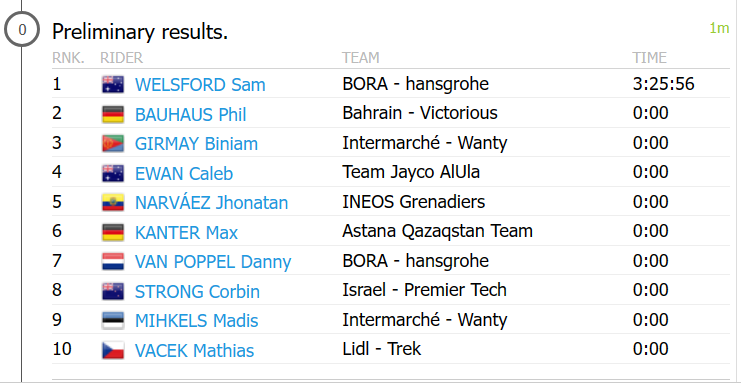Click the Eritrean flag beside GIRMAY Biniam

tap(113, 144)
